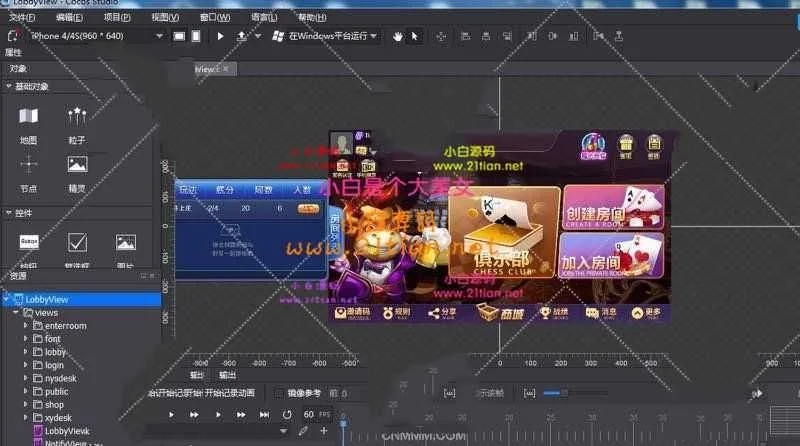
Task: Open the 项目(P) menu
Action: coord(117,18)
